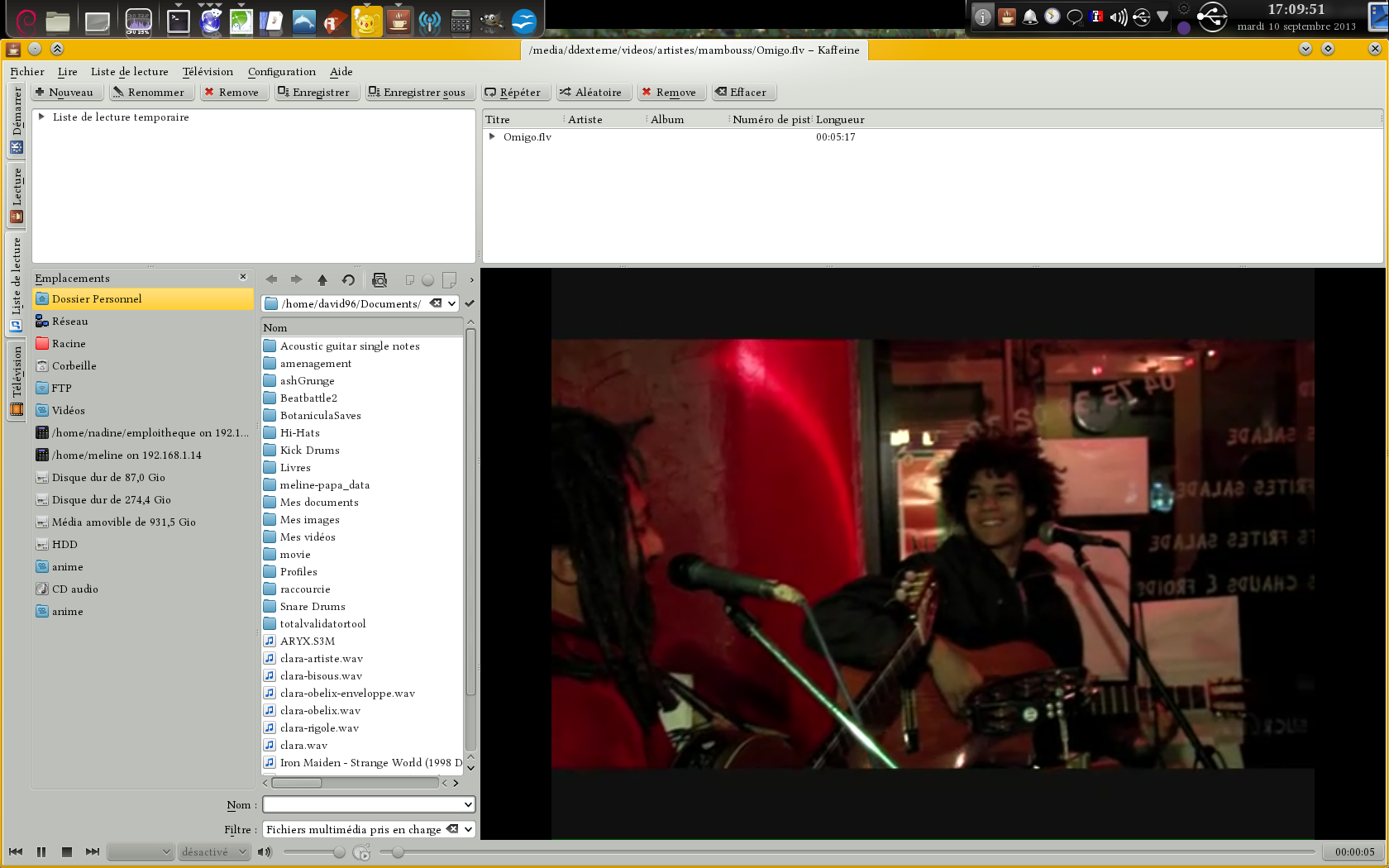This screenshot has height=868, width=1389.
Task: Pause the video playback
Action: [x=41, y=851]
